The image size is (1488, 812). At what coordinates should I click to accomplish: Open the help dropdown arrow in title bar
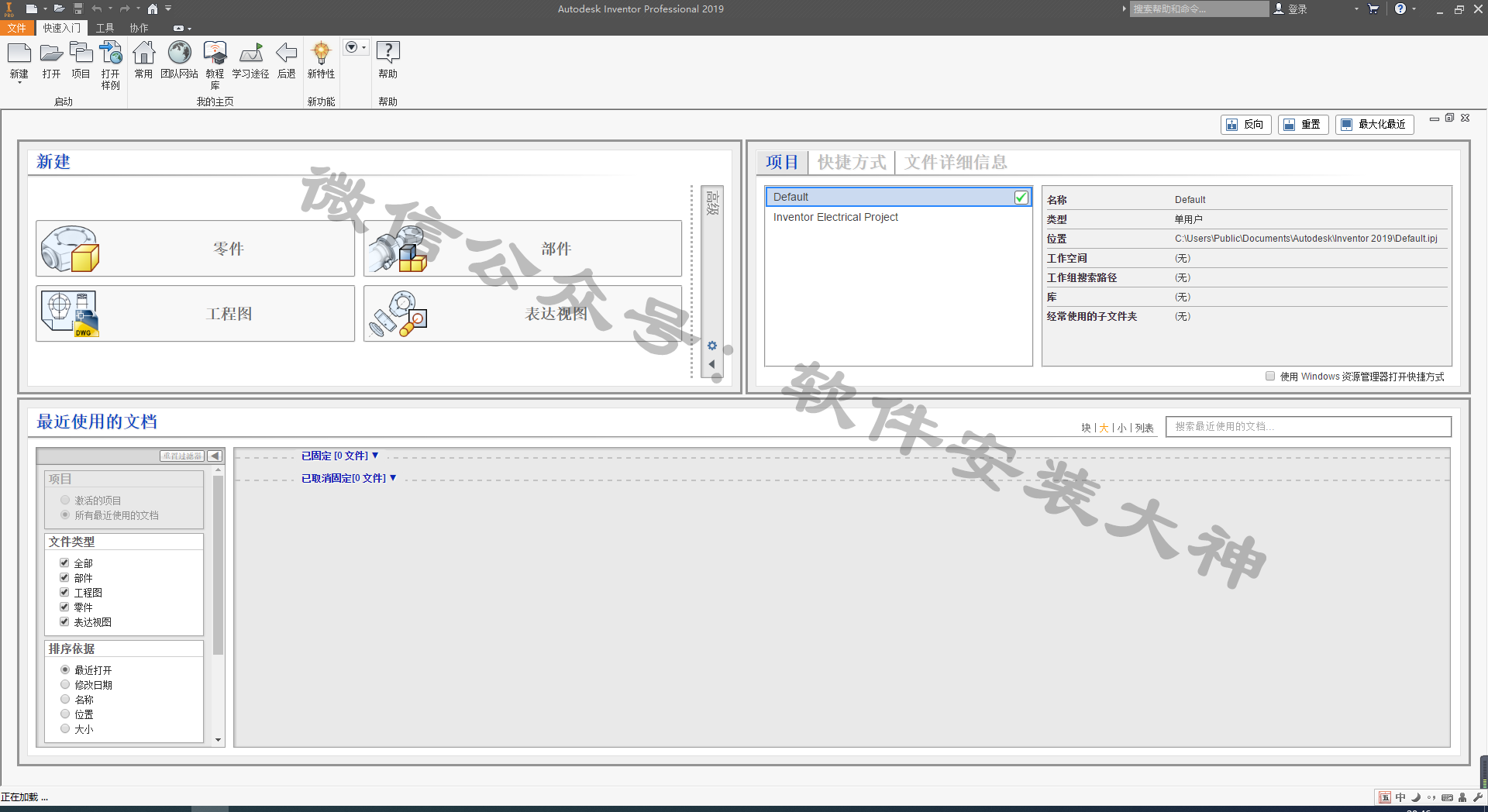[x=1414, y=9]
